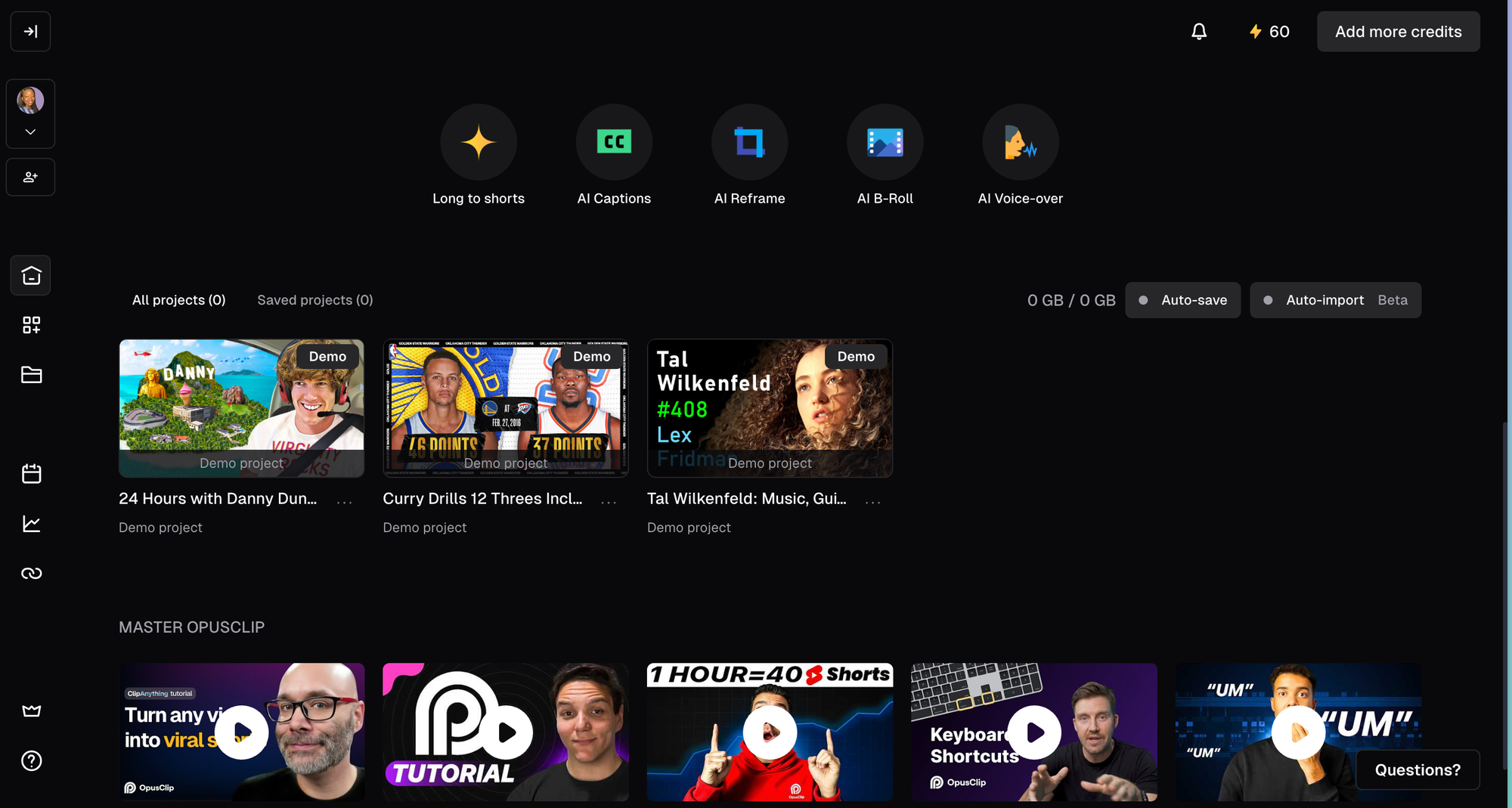Switch to All projects (0) tab
Screen dimensions: 1512x808
[x=179, y=300]
